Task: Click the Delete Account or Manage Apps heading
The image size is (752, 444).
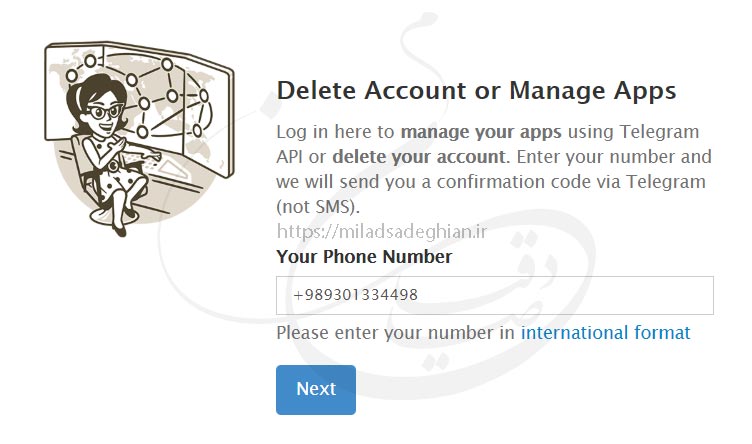Action: [476, 91]
